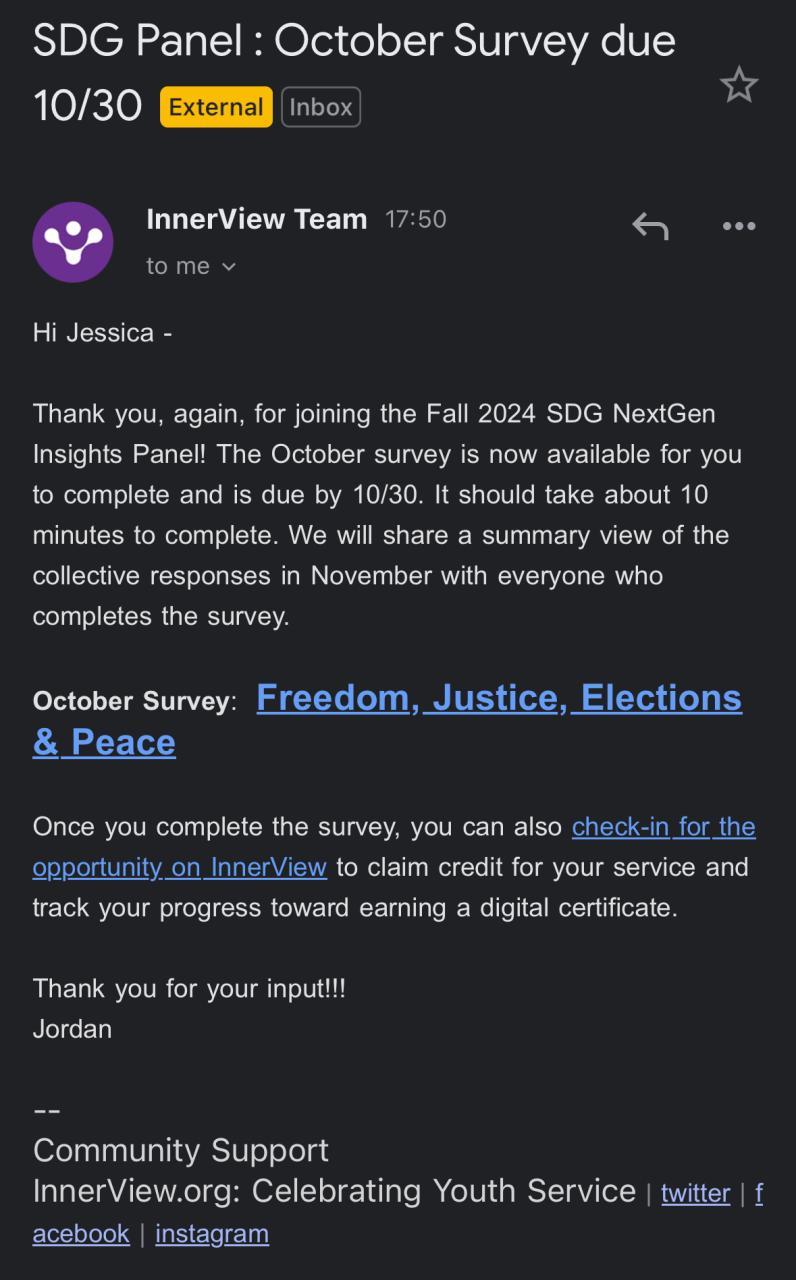Viewport: 796px width, 1280px height.
Task: Tap the InnerView Team sender name
Action: [256, 219]
